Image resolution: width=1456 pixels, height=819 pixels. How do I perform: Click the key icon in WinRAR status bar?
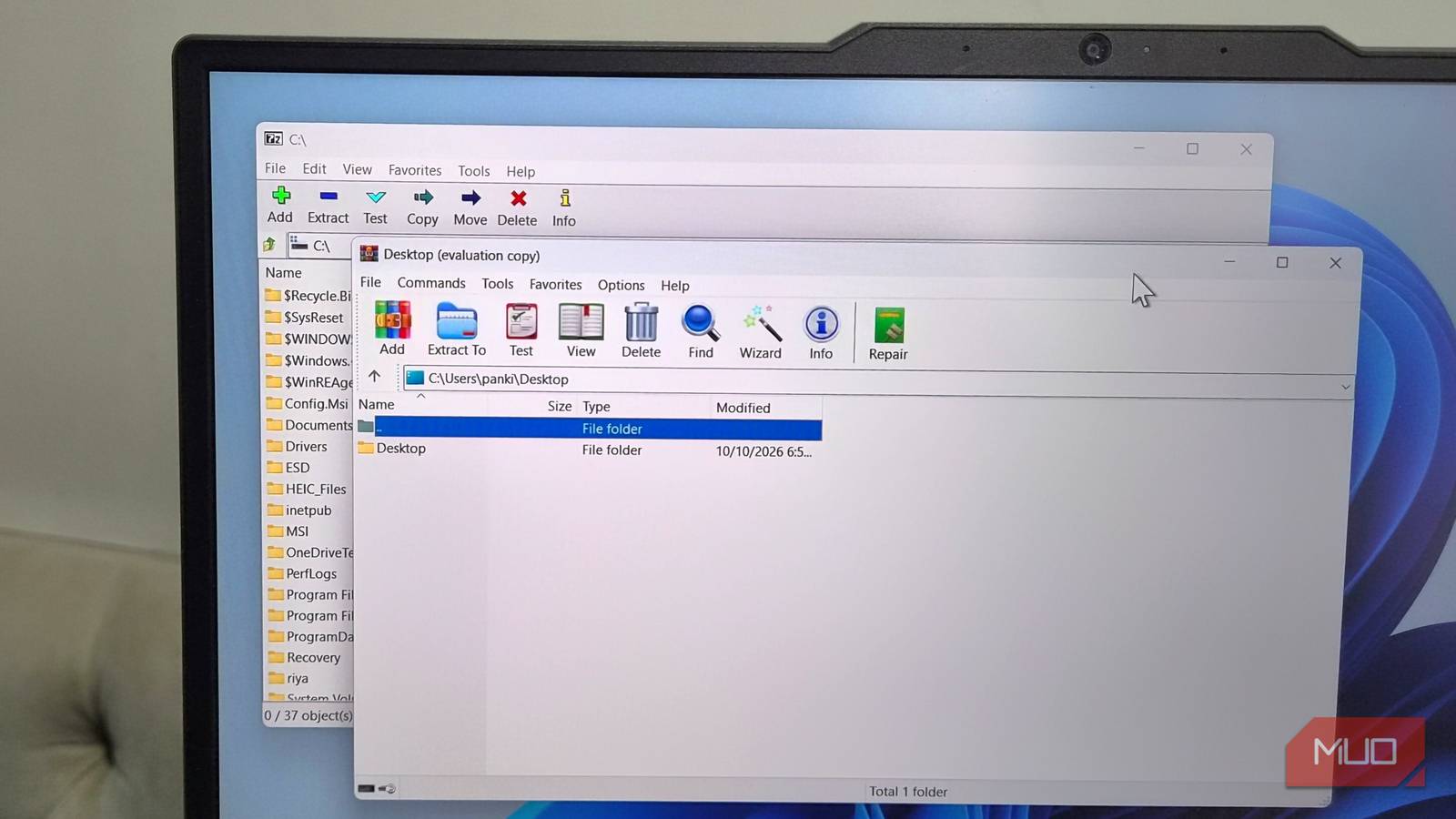[387, 788]
